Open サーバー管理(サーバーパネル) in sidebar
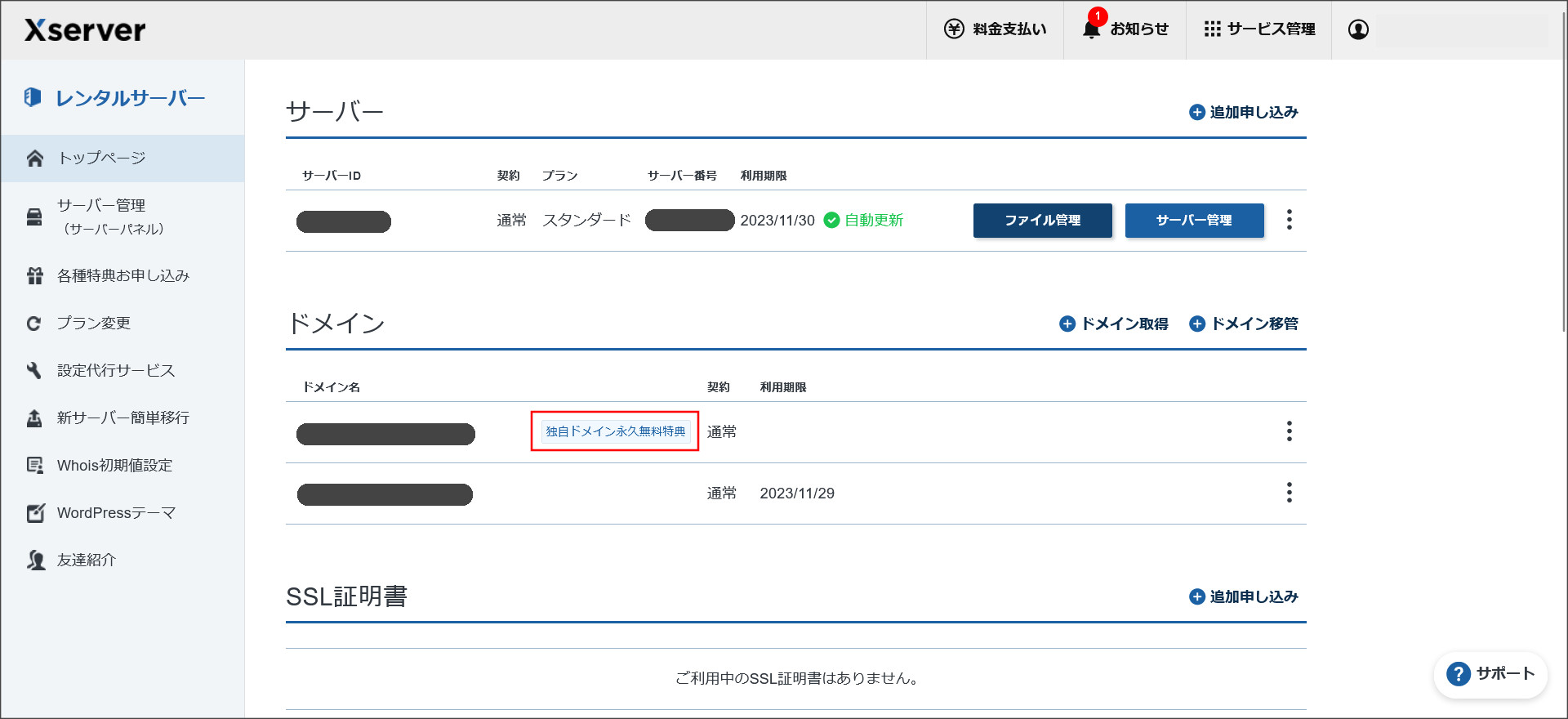Screen dimensions: 1568x719 pyautogui.click(x=122, y=217)
